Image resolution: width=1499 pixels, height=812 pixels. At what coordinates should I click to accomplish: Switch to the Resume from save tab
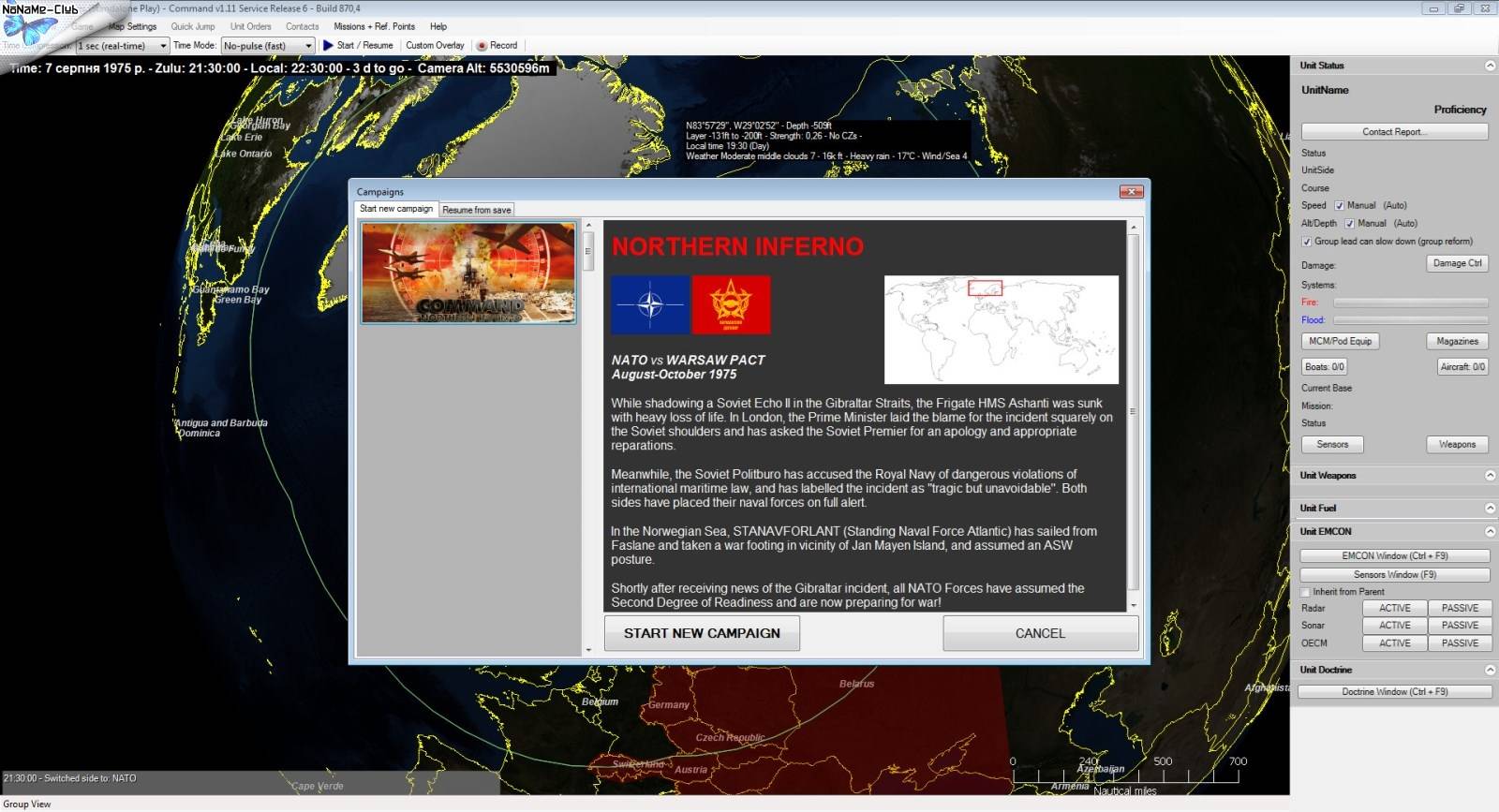tap(476, 210)
